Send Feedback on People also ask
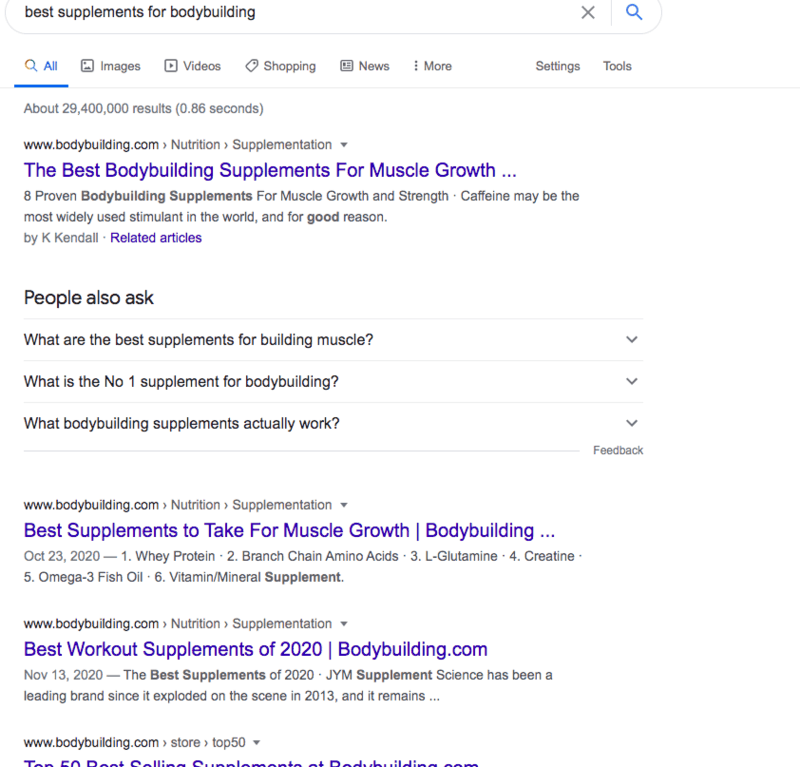The width and height of the screenshot is (800, 767). [x=618, y=451]
